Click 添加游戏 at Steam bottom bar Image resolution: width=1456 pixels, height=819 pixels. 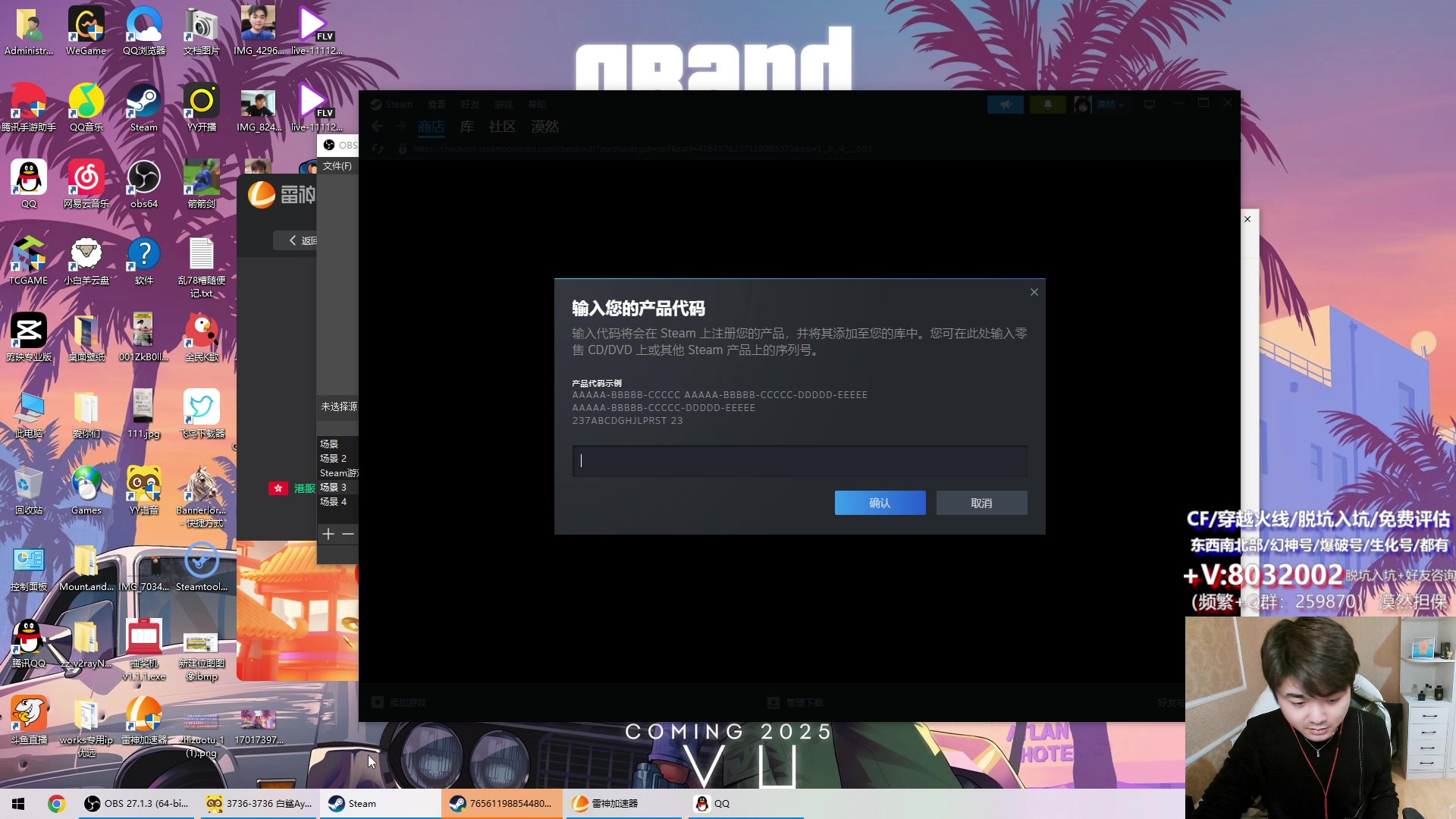coord(400,703)
